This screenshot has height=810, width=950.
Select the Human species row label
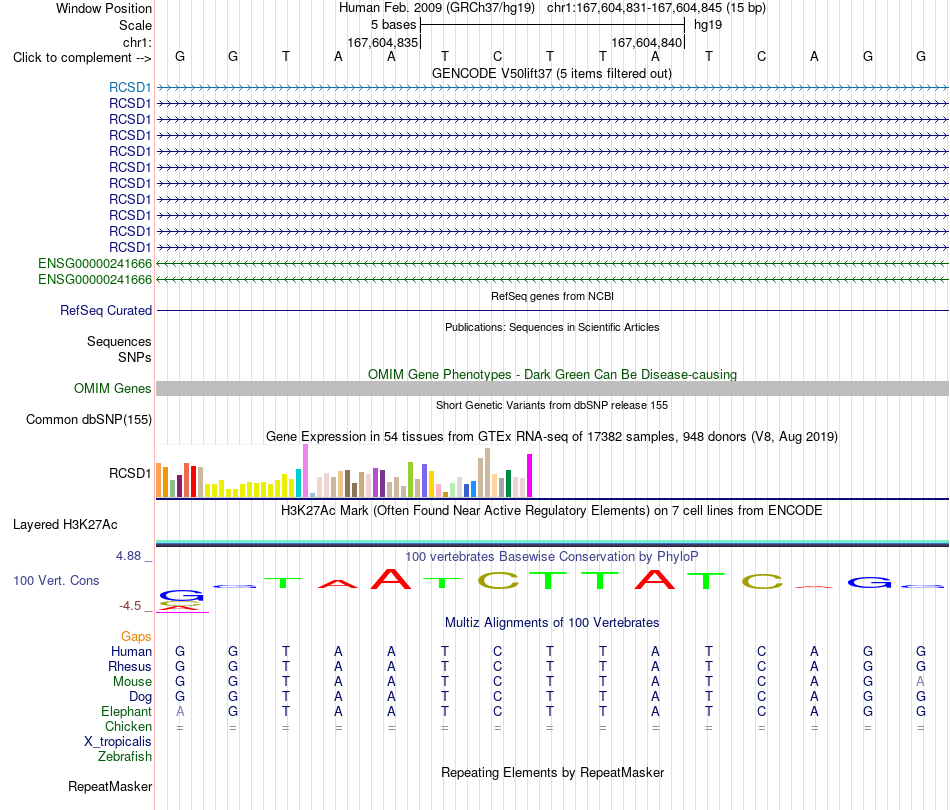point(131,651)
